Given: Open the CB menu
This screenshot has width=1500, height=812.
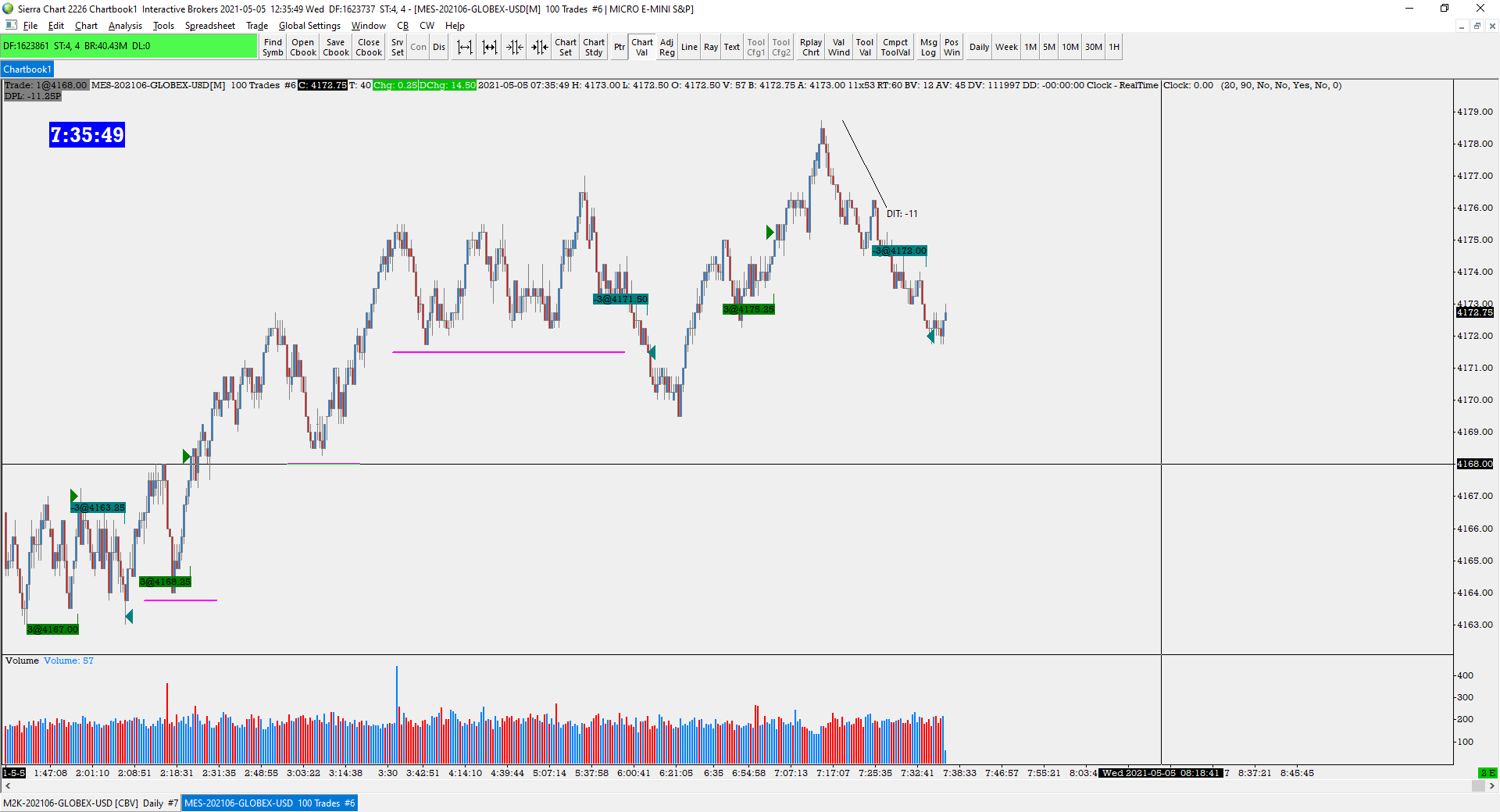Looking at the screenshot, I should (403, 26).
